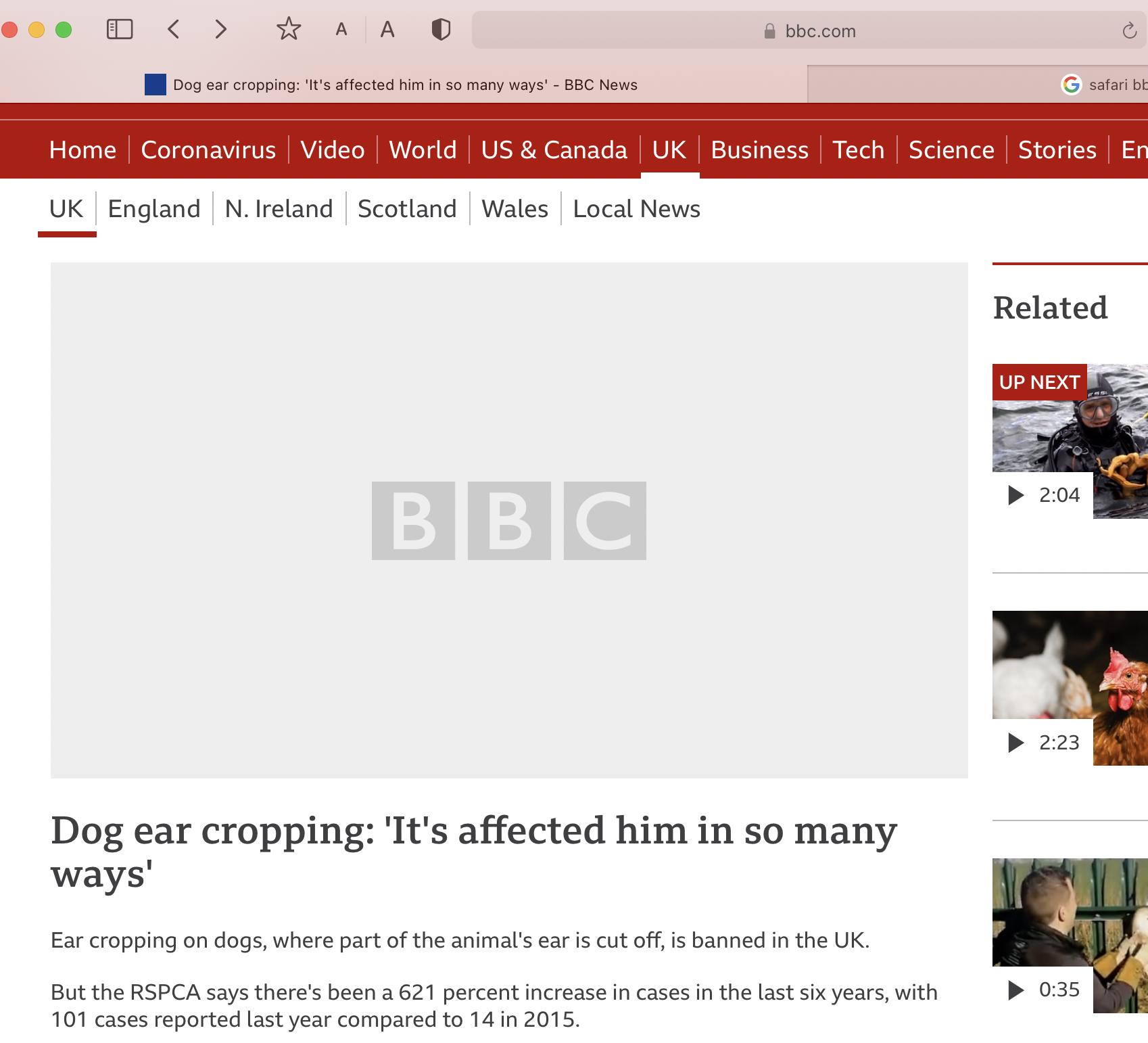
Task: Click the paragraph starting 'Ear cropping on dogs'
Action: 460,940
